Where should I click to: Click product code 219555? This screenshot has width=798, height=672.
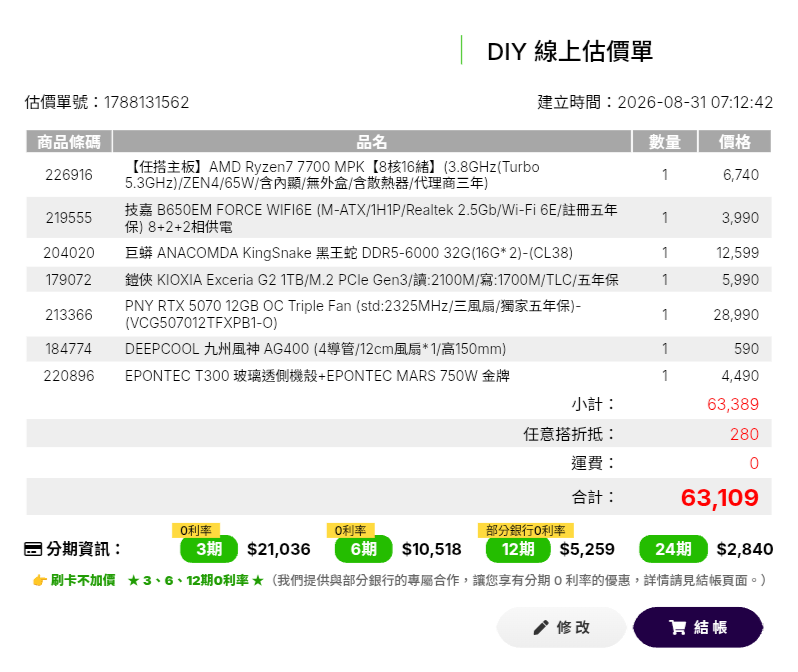(x=69, y=218)
